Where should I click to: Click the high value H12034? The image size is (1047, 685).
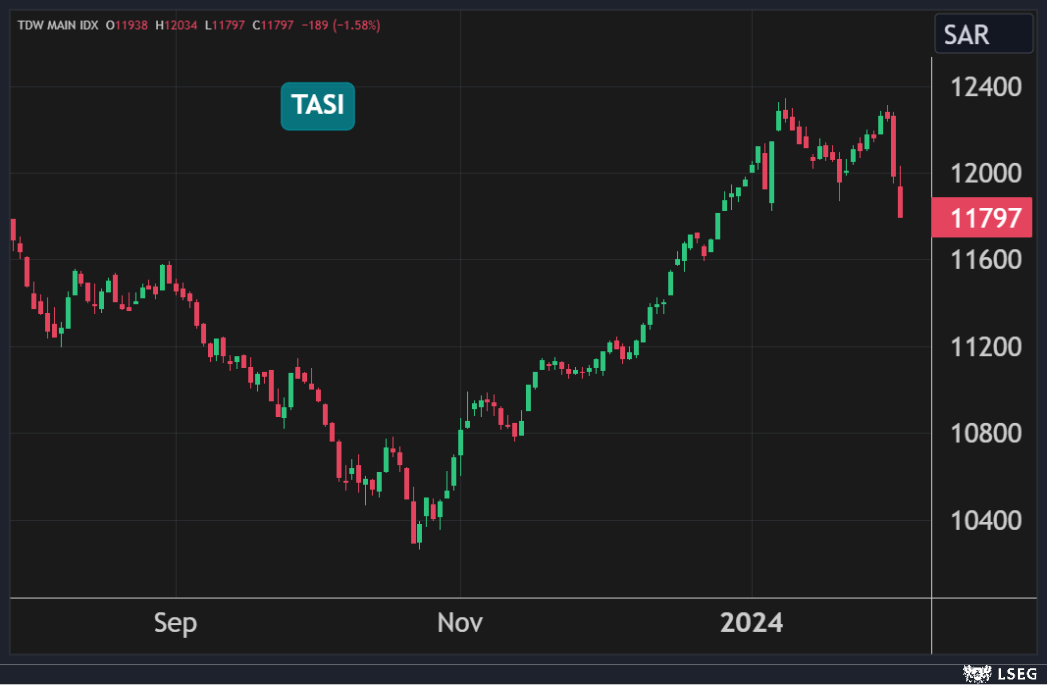pyautogui.click(x=185, y=25)
